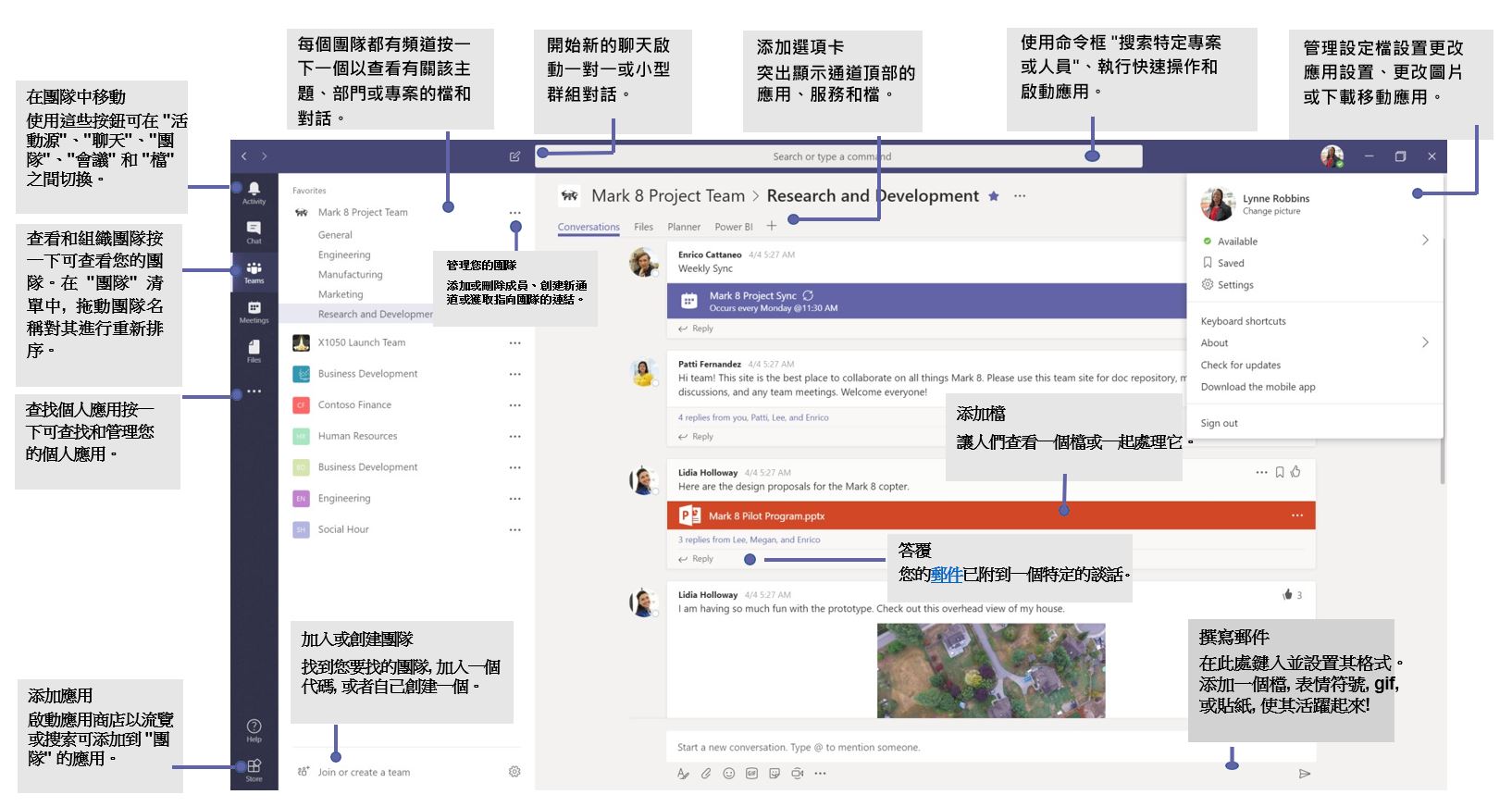Image resolution: width=1512 pixels, height=807 pixels.
Task: Click Change picture under Lynne Robbins
Action: point(1271,212)
